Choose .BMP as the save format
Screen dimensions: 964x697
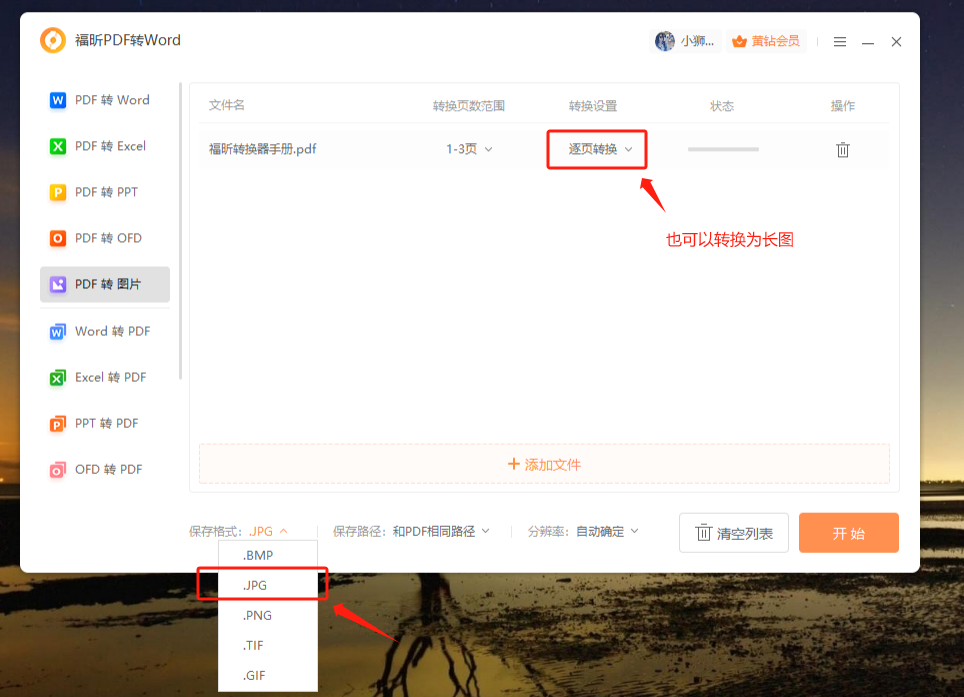point(257,554)
